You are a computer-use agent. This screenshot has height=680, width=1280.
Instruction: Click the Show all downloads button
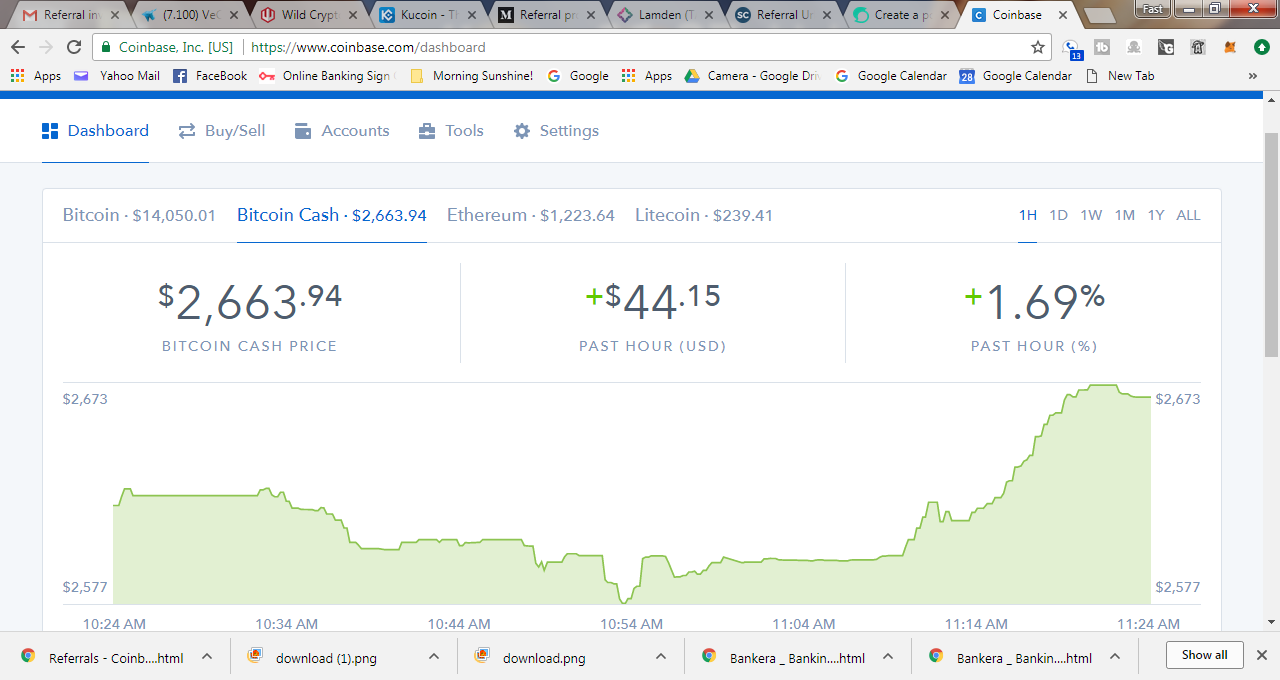1204,655
